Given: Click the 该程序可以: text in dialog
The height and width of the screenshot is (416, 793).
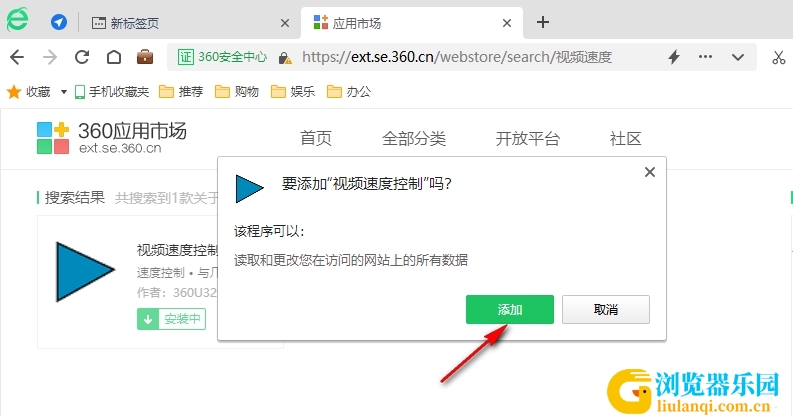Looking at the screenshot, I should point(269,232).
